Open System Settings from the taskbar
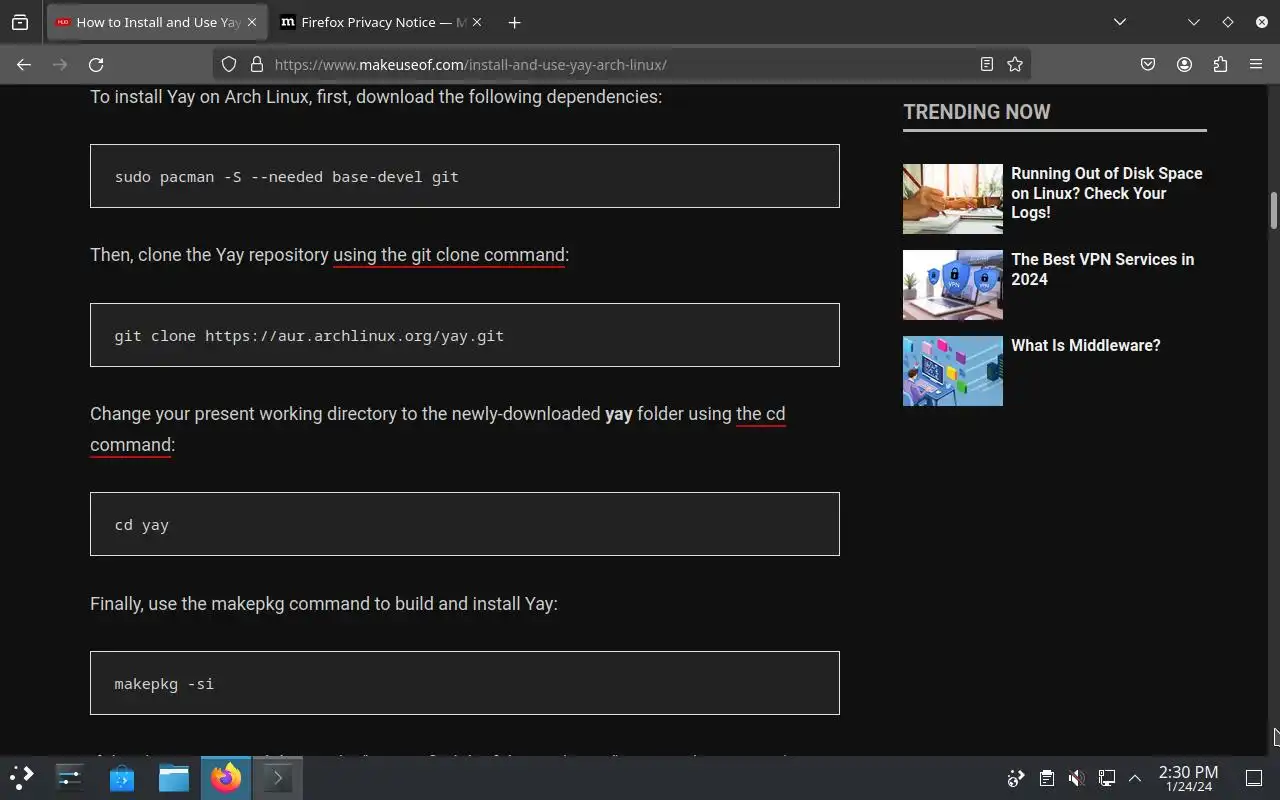This screenshot has height=800, width=1280. [70, 777]
